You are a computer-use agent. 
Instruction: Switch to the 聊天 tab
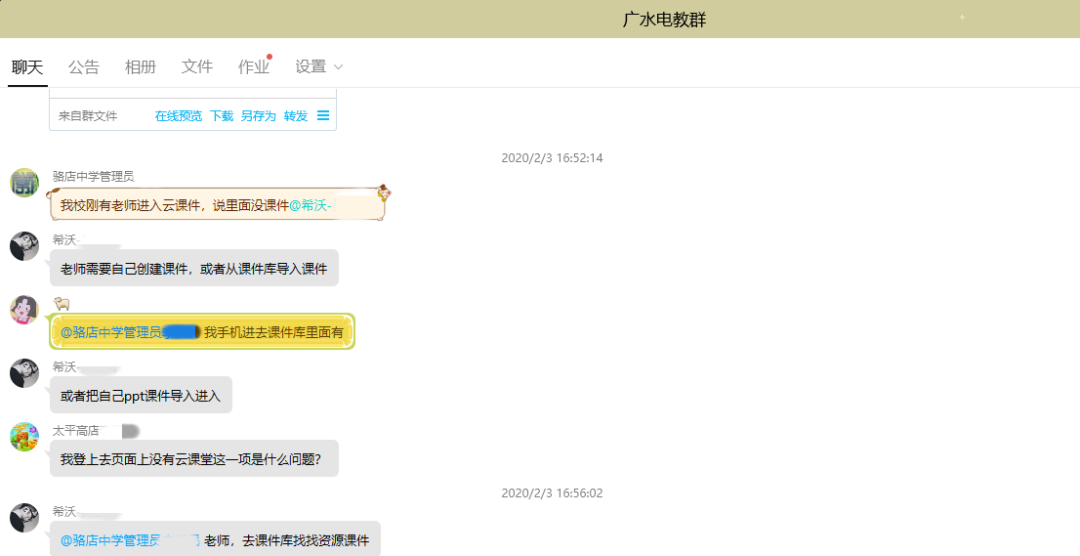click(x=28, y=67)
